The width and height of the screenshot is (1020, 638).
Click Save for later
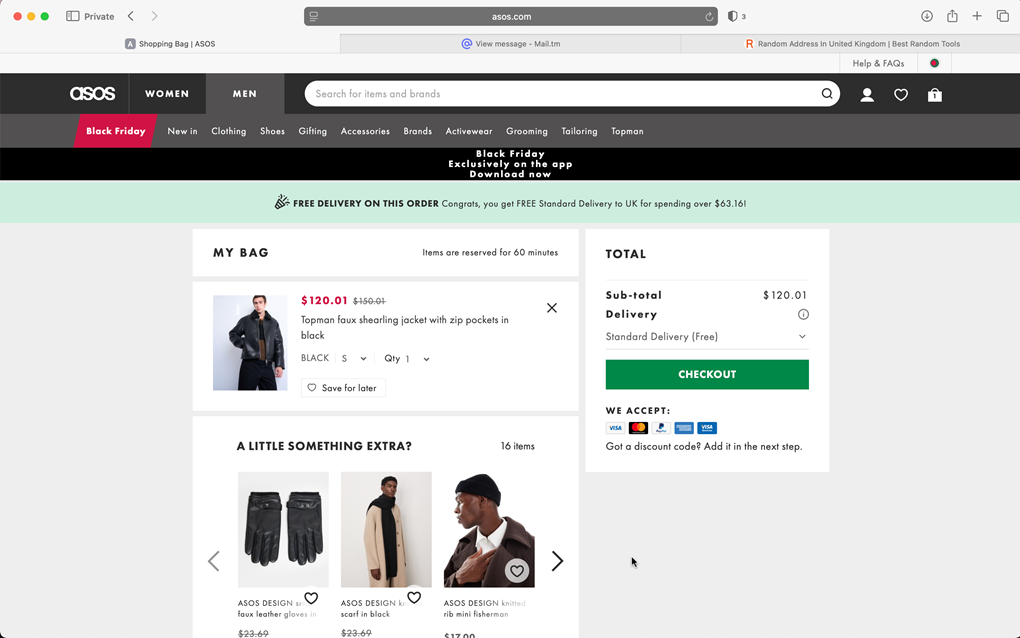[343, 387]
